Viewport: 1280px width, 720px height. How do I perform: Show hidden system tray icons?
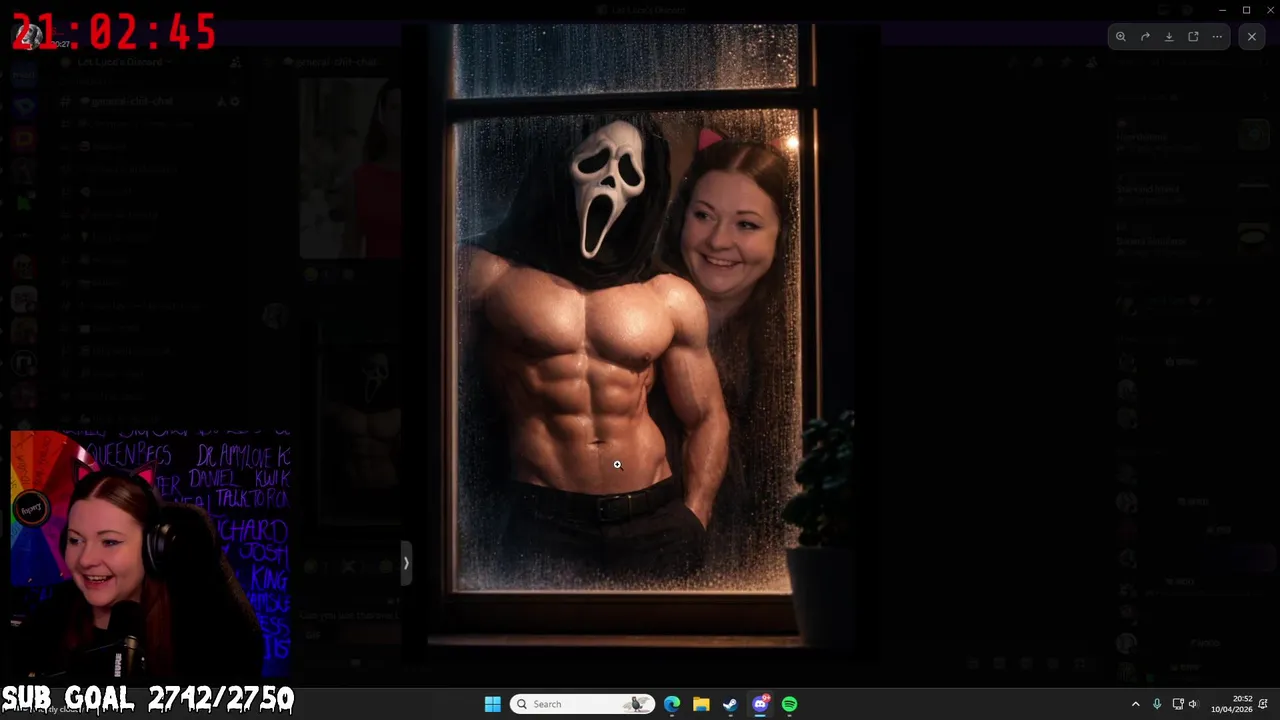[x=1135, y=704]
